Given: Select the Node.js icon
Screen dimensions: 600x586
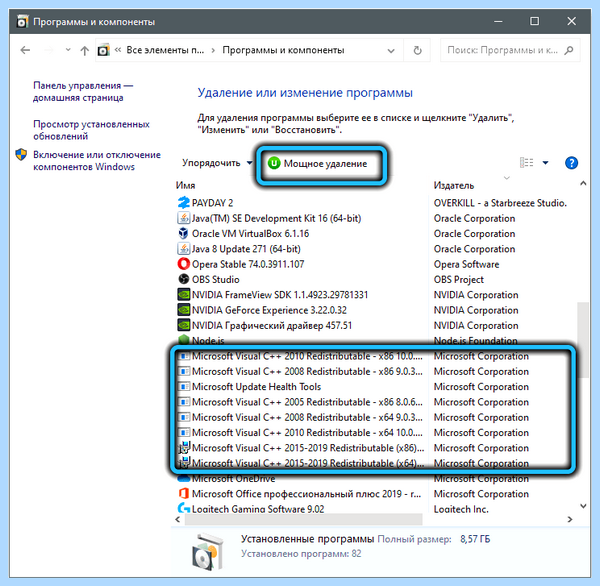Looking at the screenshot, I should tap(184, 339).
